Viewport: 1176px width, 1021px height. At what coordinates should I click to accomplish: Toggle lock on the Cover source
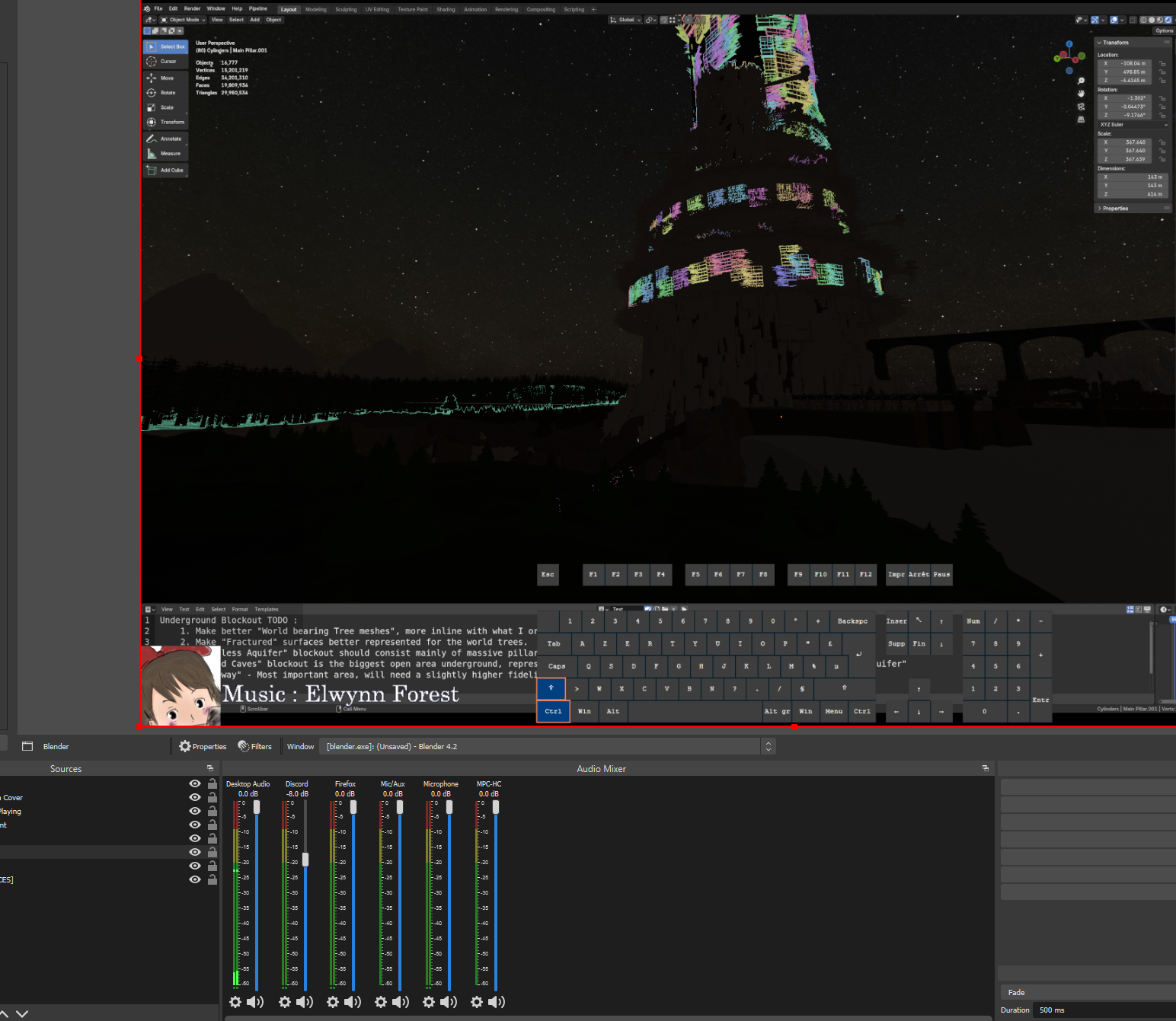(x=213, y=797)
